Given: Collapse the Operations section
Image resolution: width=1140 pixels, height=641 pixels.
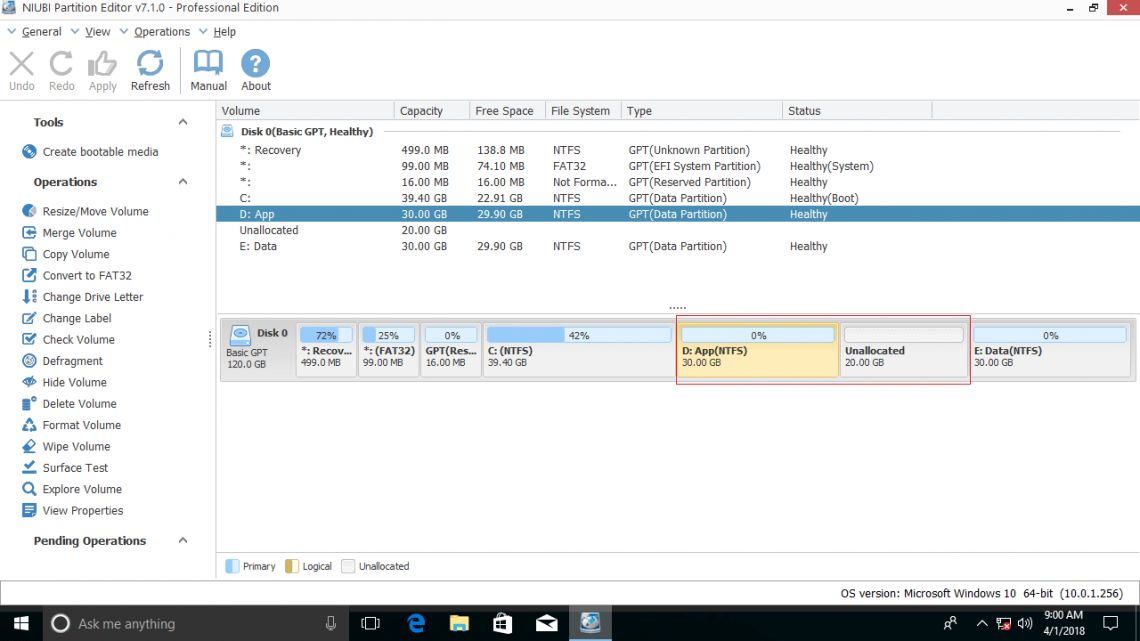Looking at the screenshot, I should (x=183, y=182).
